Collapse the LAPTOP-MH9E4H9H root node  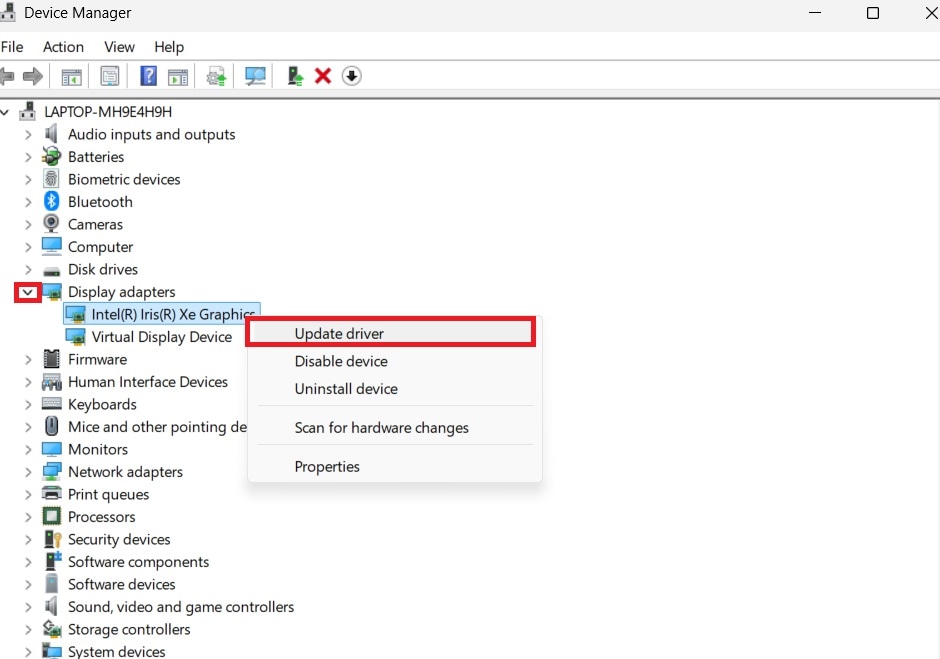(5, 112)
